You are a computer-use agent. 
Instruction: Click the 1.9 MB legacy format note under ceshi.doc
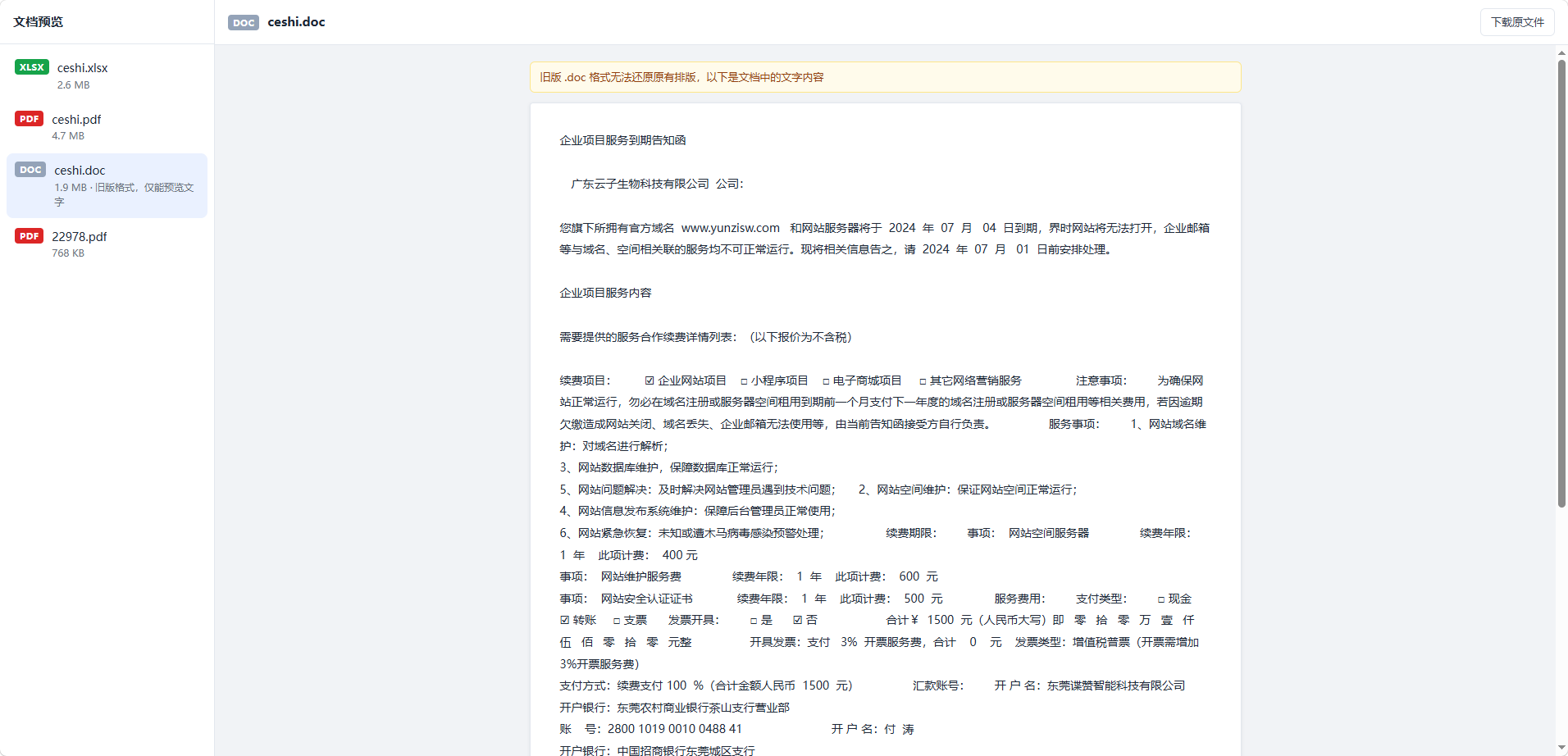pyautogui.click(x=125, y=194)
